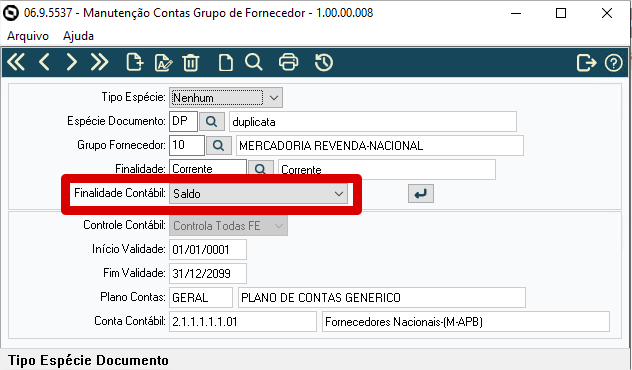Expand the Controle Contábil dropdown
632x370 pixels.
point(279,226)
